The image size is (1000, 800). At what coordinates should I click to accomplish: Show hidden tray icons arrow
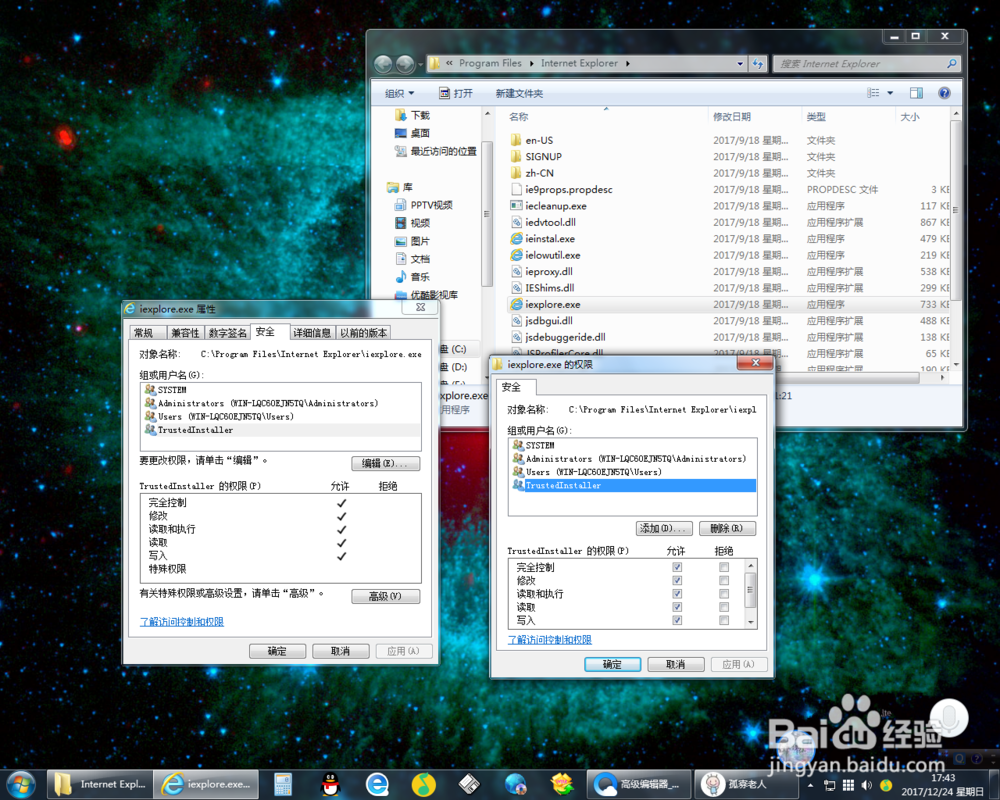(810, 785)
